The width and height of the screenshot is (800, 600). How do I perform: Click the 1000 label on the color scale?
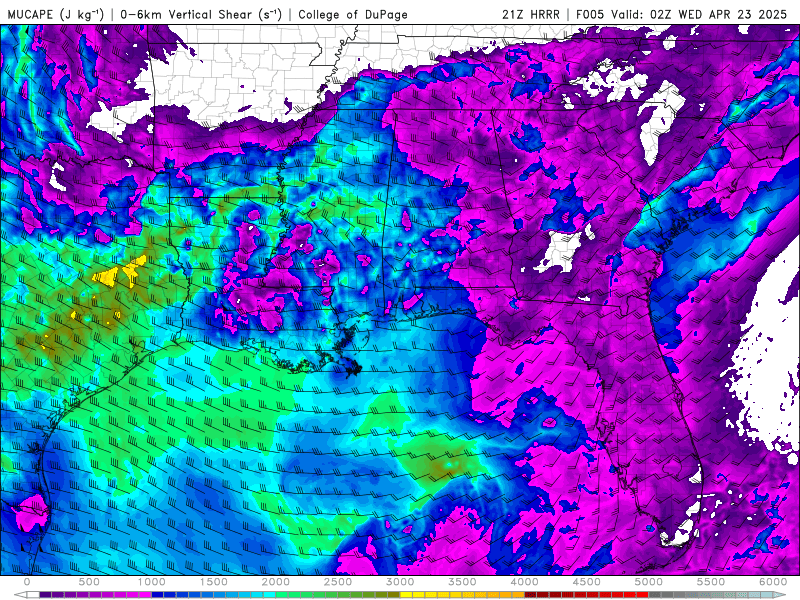152,582
